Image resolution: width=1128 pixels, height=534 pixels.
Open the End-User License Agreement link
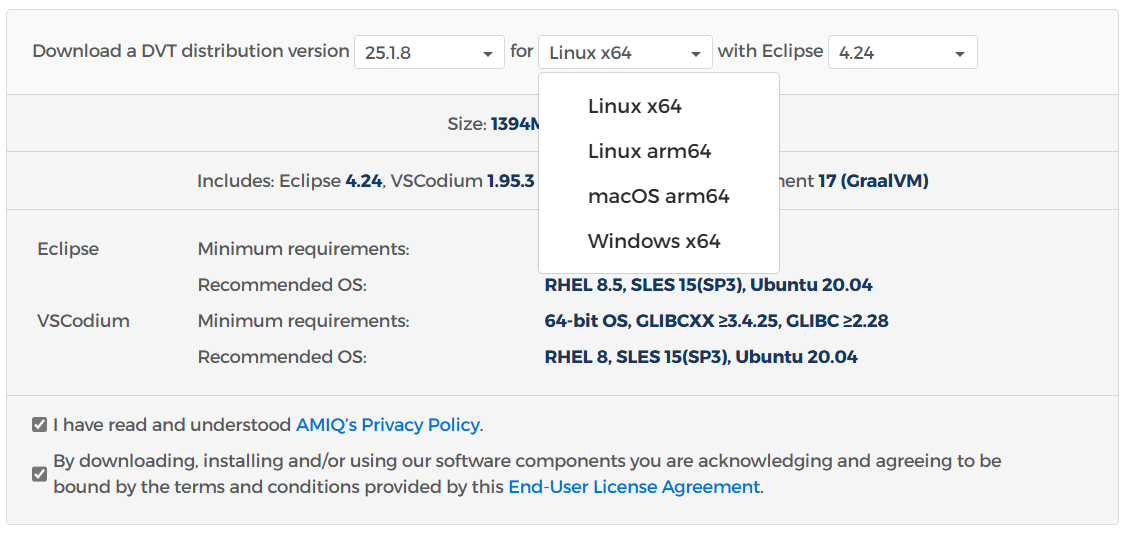coord(634,487)
